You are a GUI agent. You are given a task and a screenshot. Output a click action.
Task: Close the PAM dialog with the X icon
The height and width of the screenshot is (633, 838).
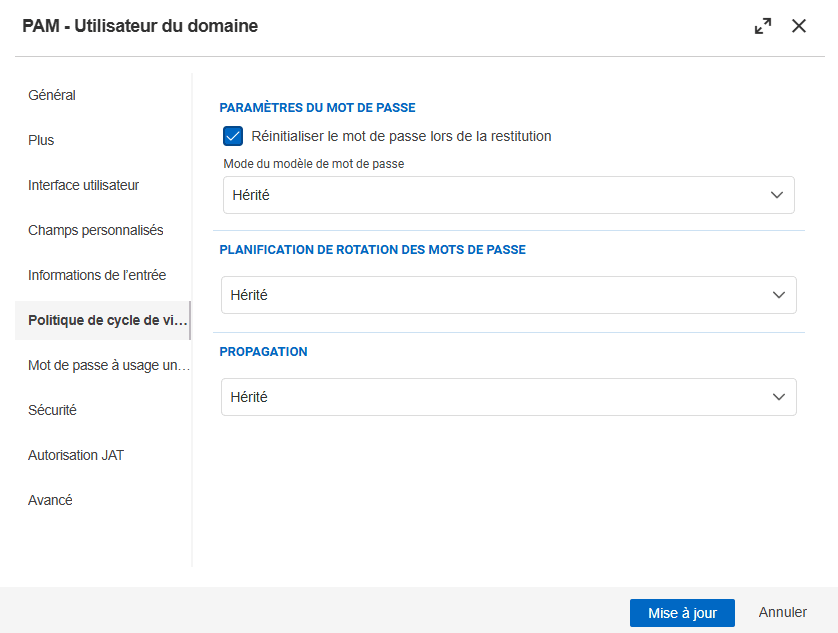799,26
